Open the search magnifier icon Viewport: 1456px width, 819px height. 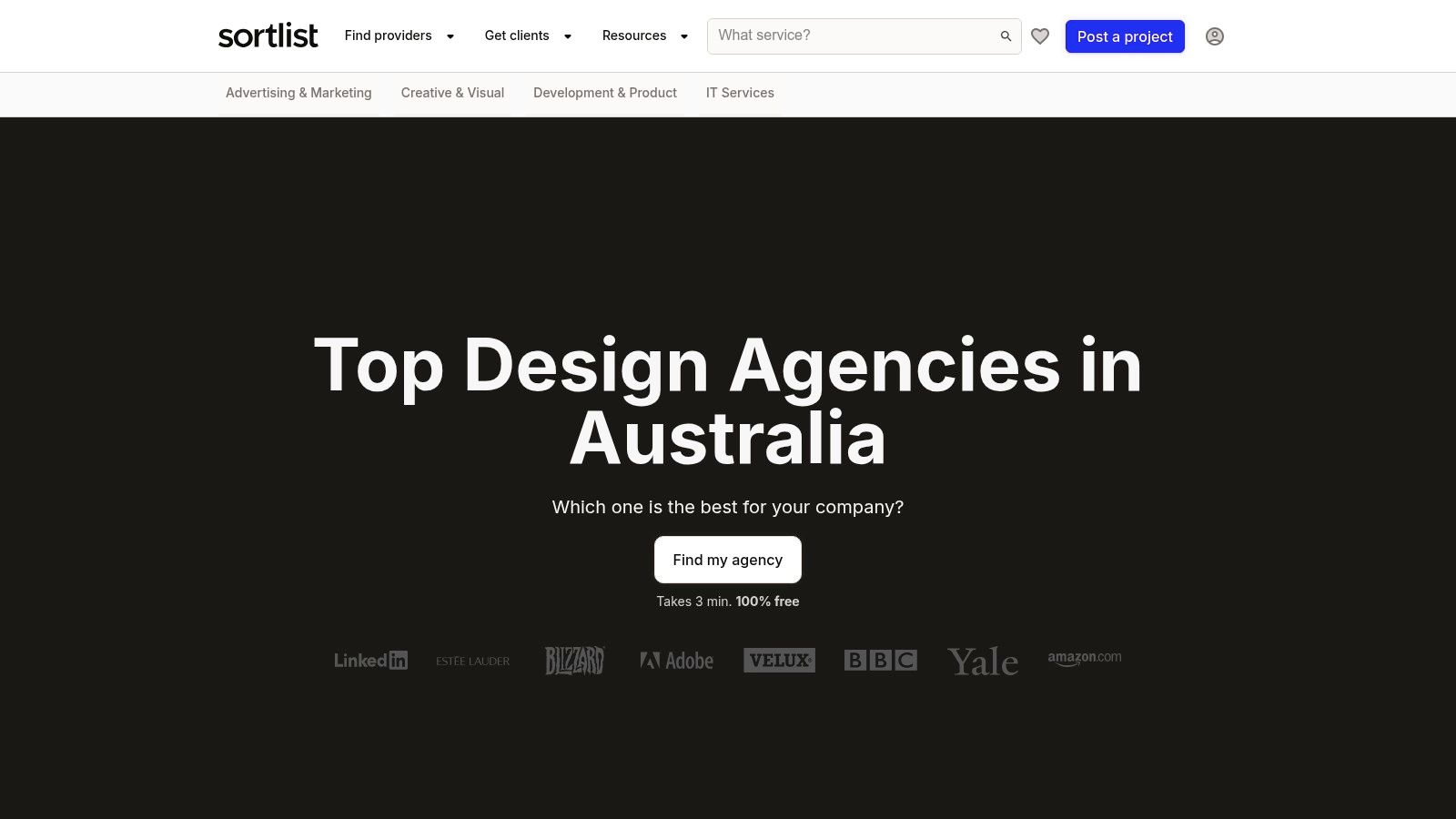click(x=1005, y=35)
